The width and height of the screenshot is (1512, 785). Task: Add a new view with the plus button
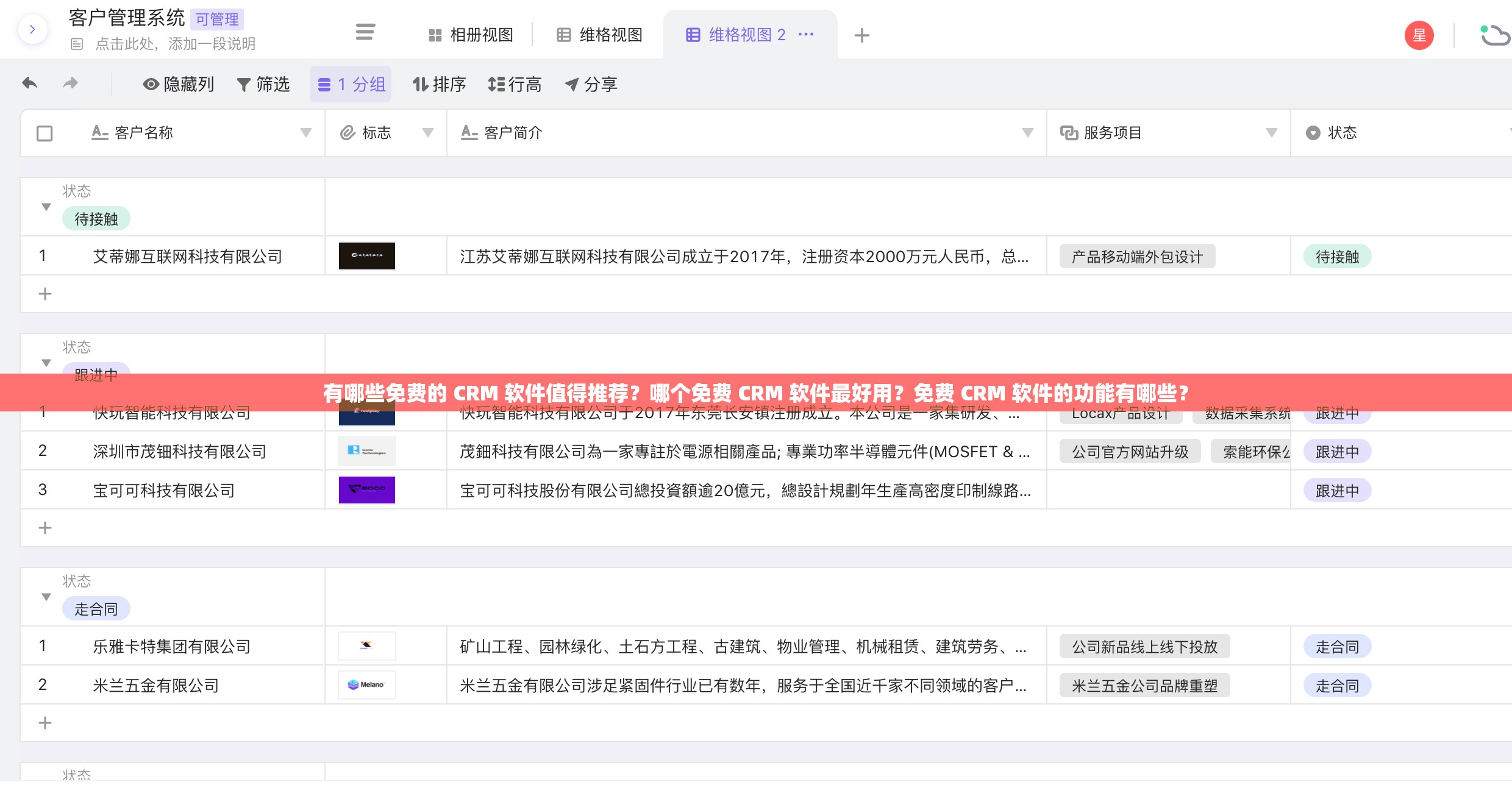[x=862, y=35]
